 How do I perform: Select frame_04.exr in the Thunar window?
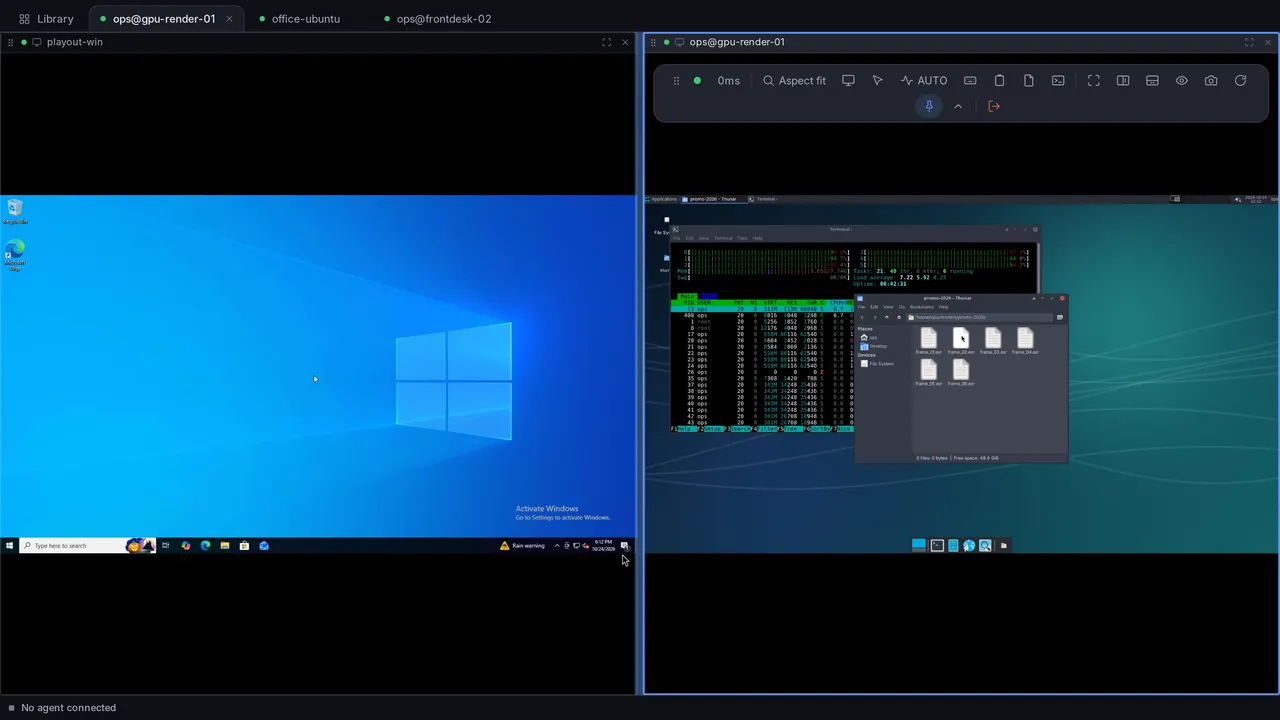[x=1025, y=341]
